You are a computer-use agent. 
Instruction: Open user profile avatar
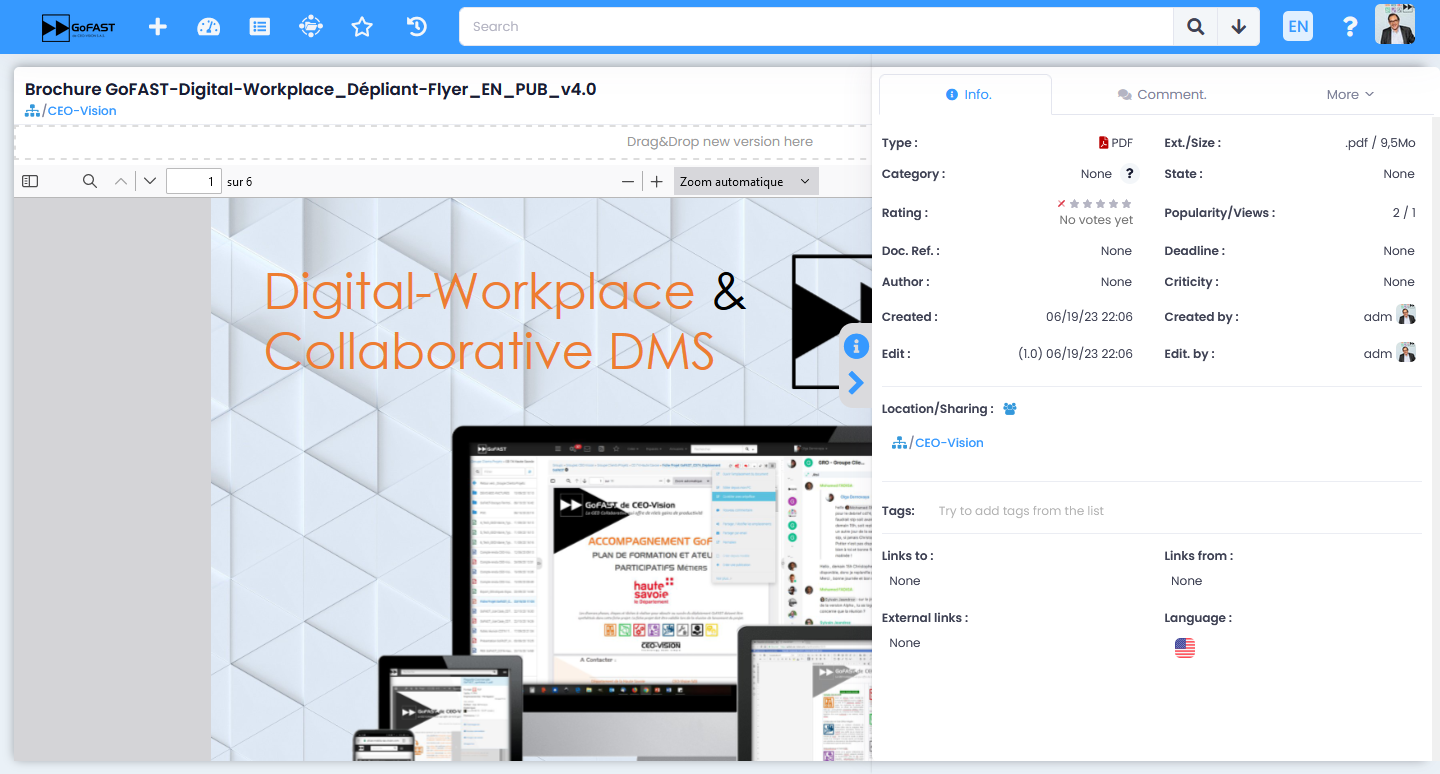click(1395, 25)
